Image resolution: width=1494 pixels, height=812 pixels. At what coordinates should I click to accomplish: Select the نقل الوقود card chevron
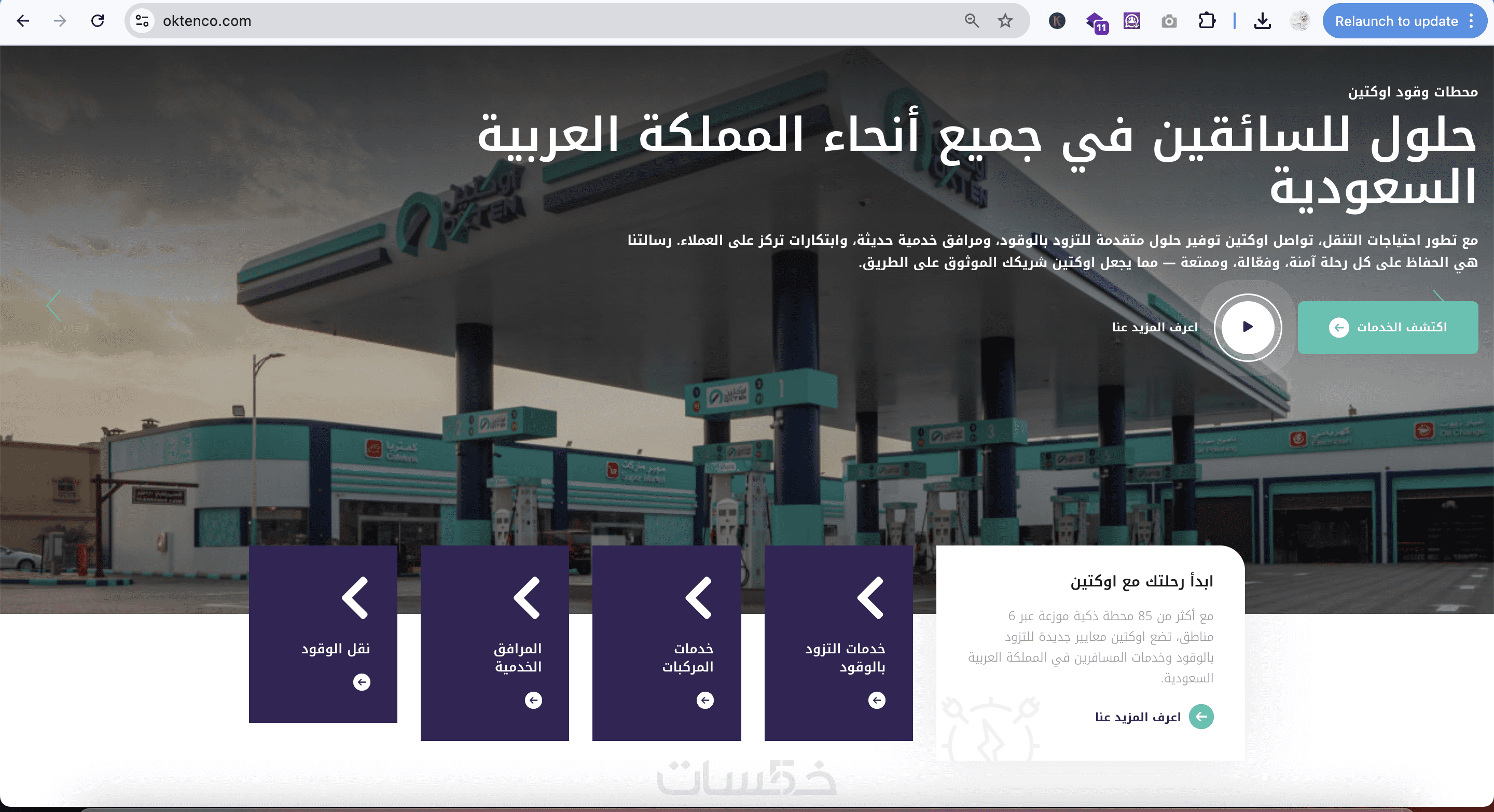click(x=355, y=597)
